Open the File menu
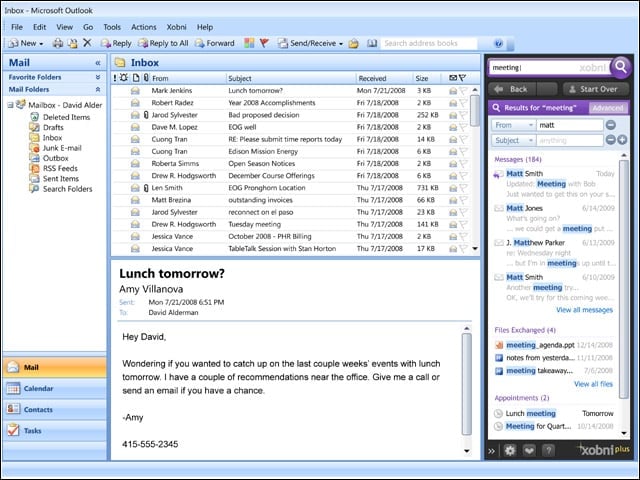640x480 pixels. point(17,27)
